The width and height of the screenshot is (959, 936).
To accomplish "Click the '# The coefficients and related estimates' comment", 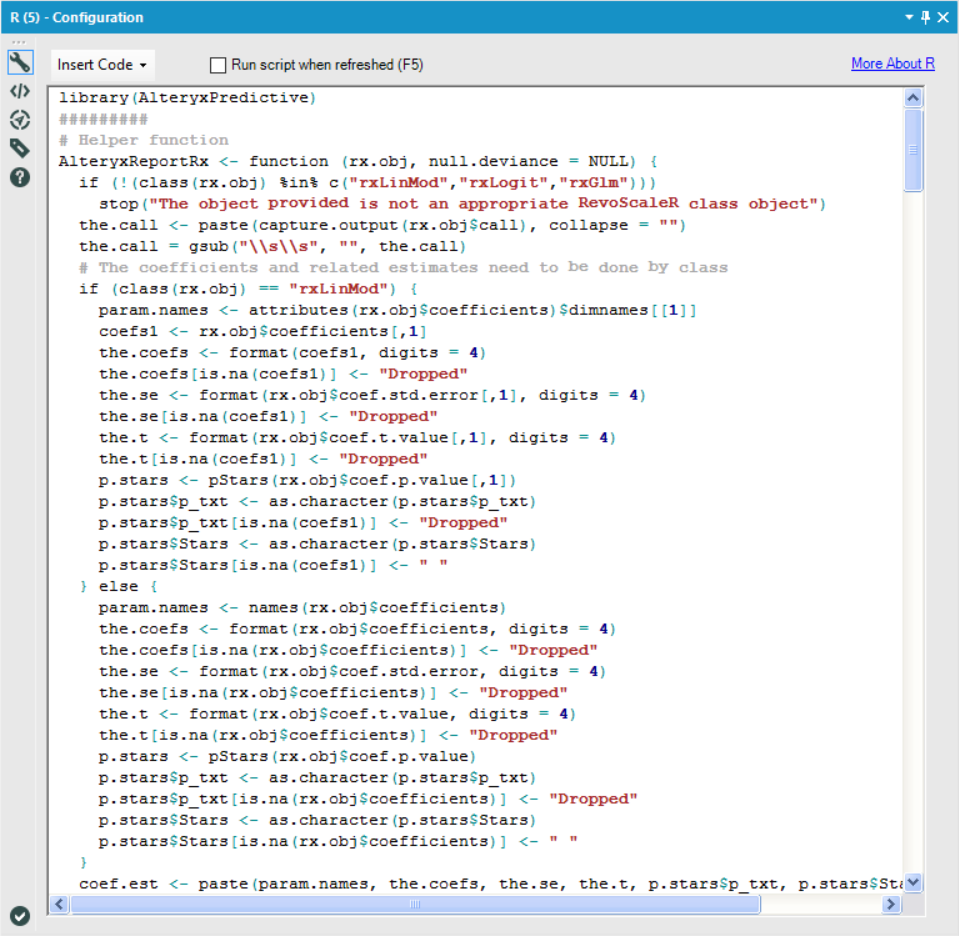I will (404, 267).
